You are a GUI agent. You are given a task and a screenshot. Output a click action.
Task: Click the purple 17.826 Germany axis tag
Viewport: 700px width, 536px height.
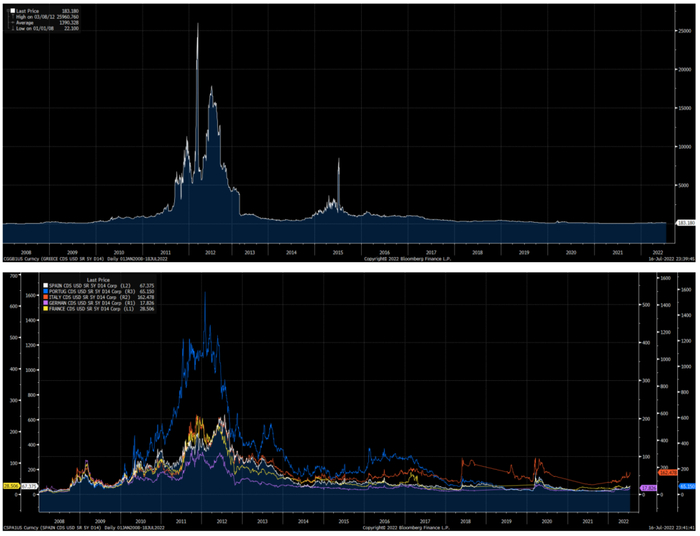648,488
